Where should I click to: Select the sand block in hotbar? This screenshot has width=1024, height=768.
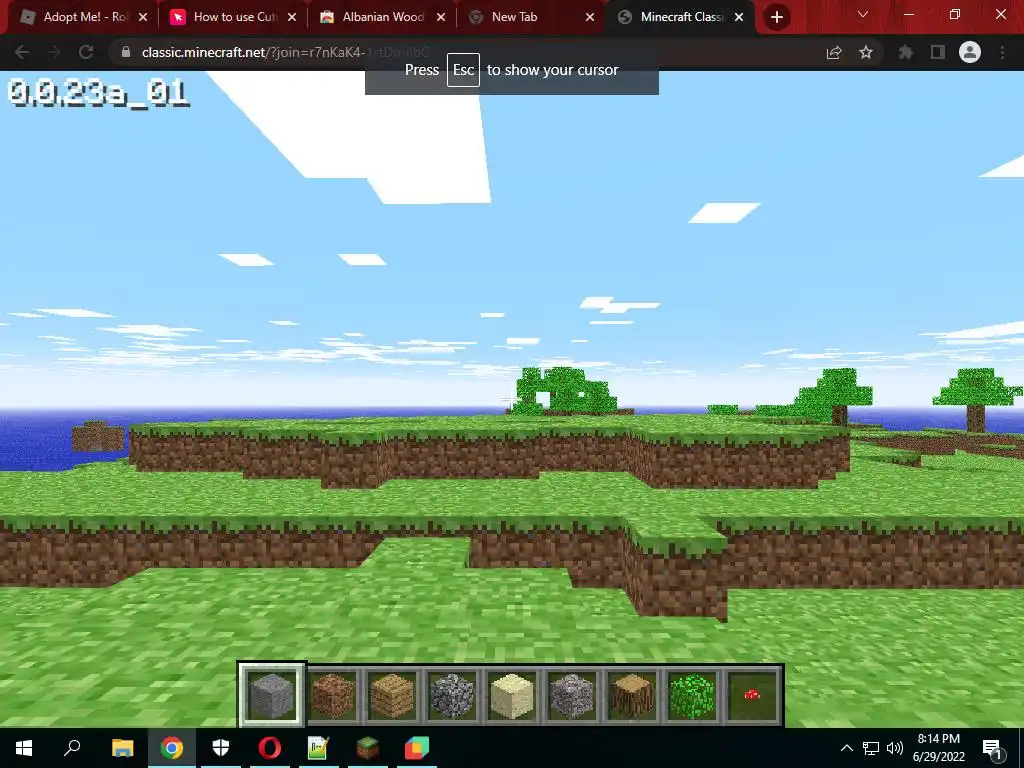(512, 696)
